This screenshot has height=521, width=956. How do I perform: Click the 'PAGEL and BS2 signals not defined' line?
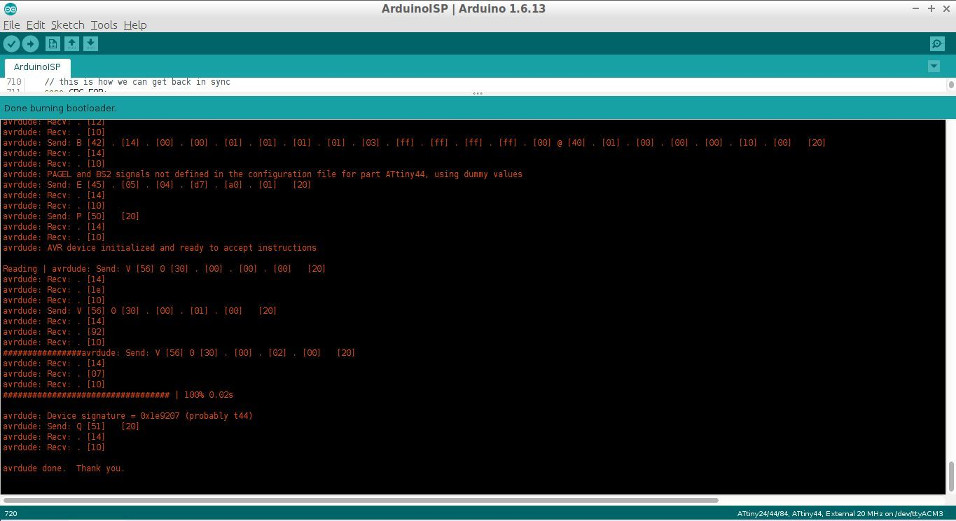tap(262, 174)
